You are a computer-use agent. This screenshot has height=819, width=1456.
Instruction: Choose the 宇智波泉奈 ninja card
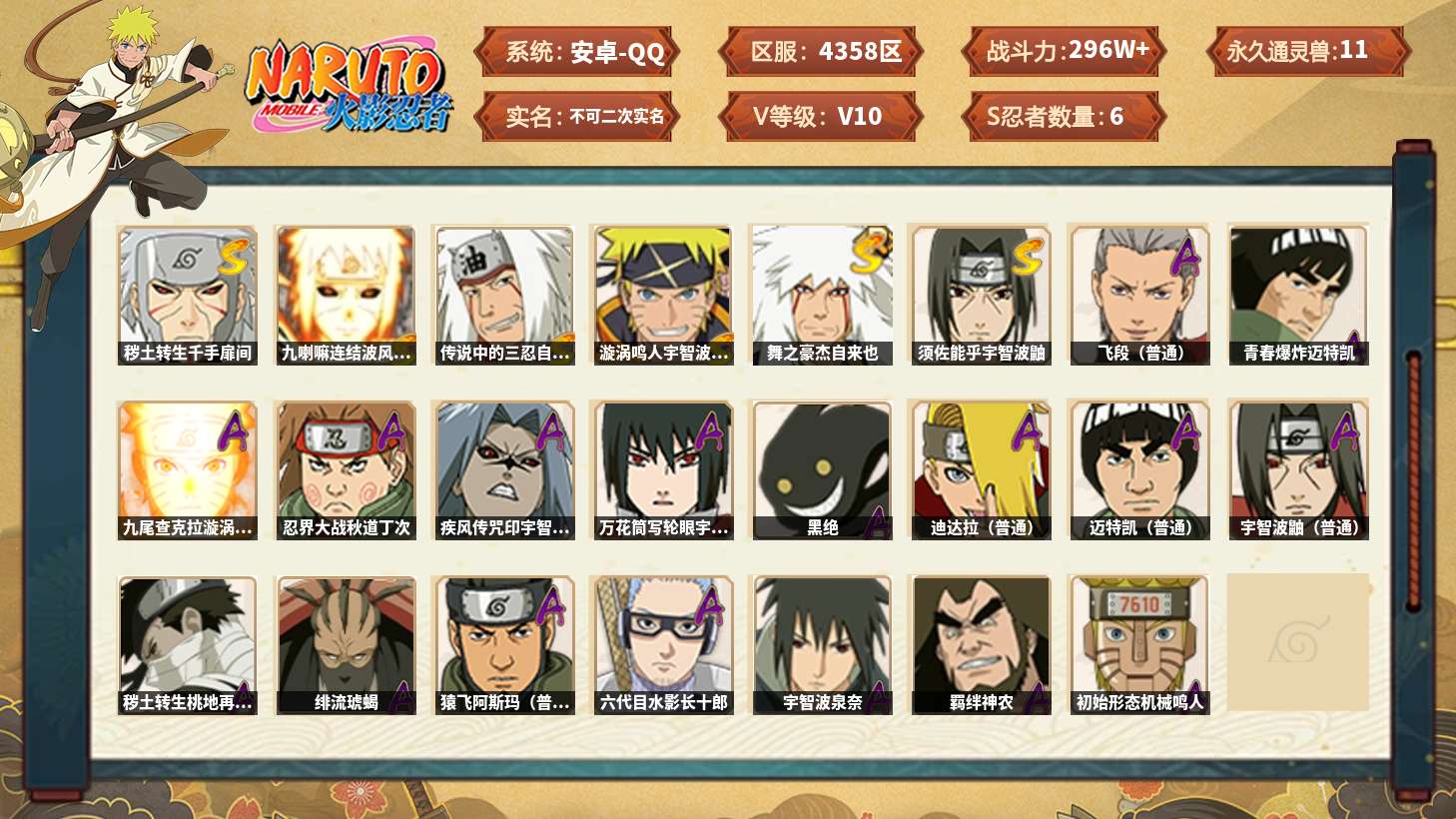click(822, 645)
